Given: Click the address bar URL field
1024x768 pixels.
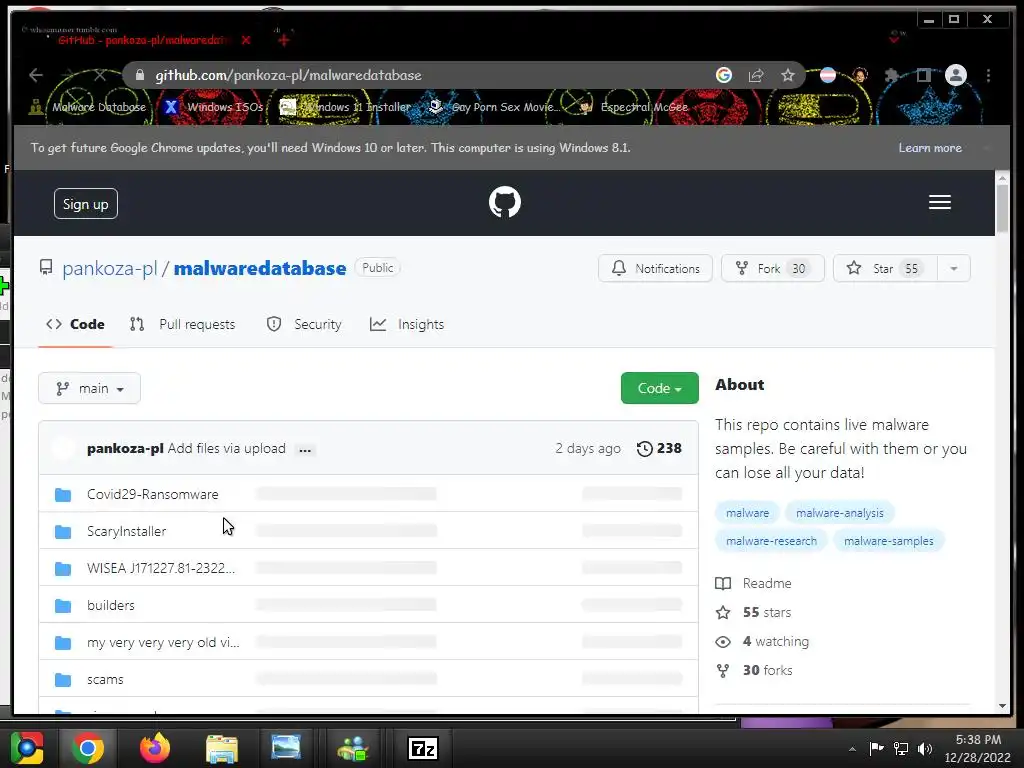Looking at the screenshot, I should [418, 75].
